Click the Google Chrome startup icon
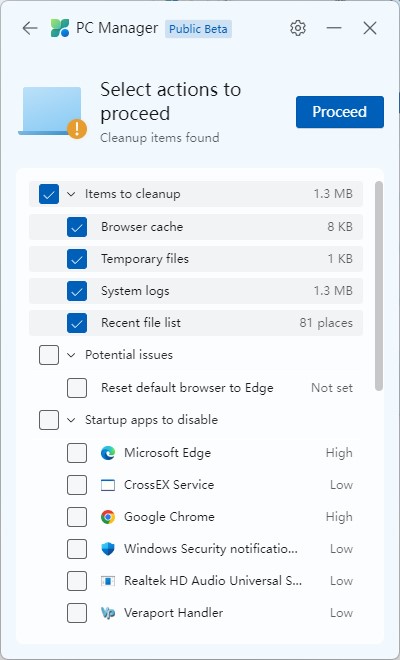The height and width of the screenshot is (660, 400). [x=108, y=517]
